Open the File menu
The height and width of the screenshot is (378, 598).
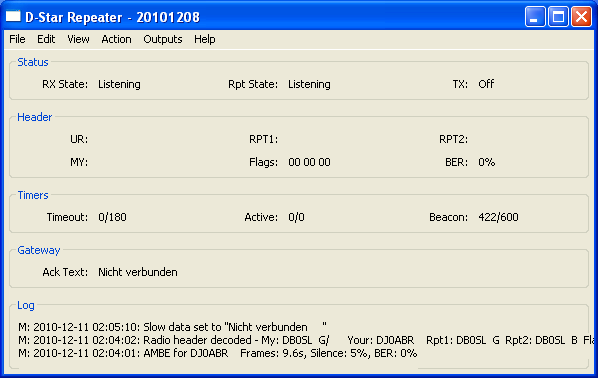17,39
